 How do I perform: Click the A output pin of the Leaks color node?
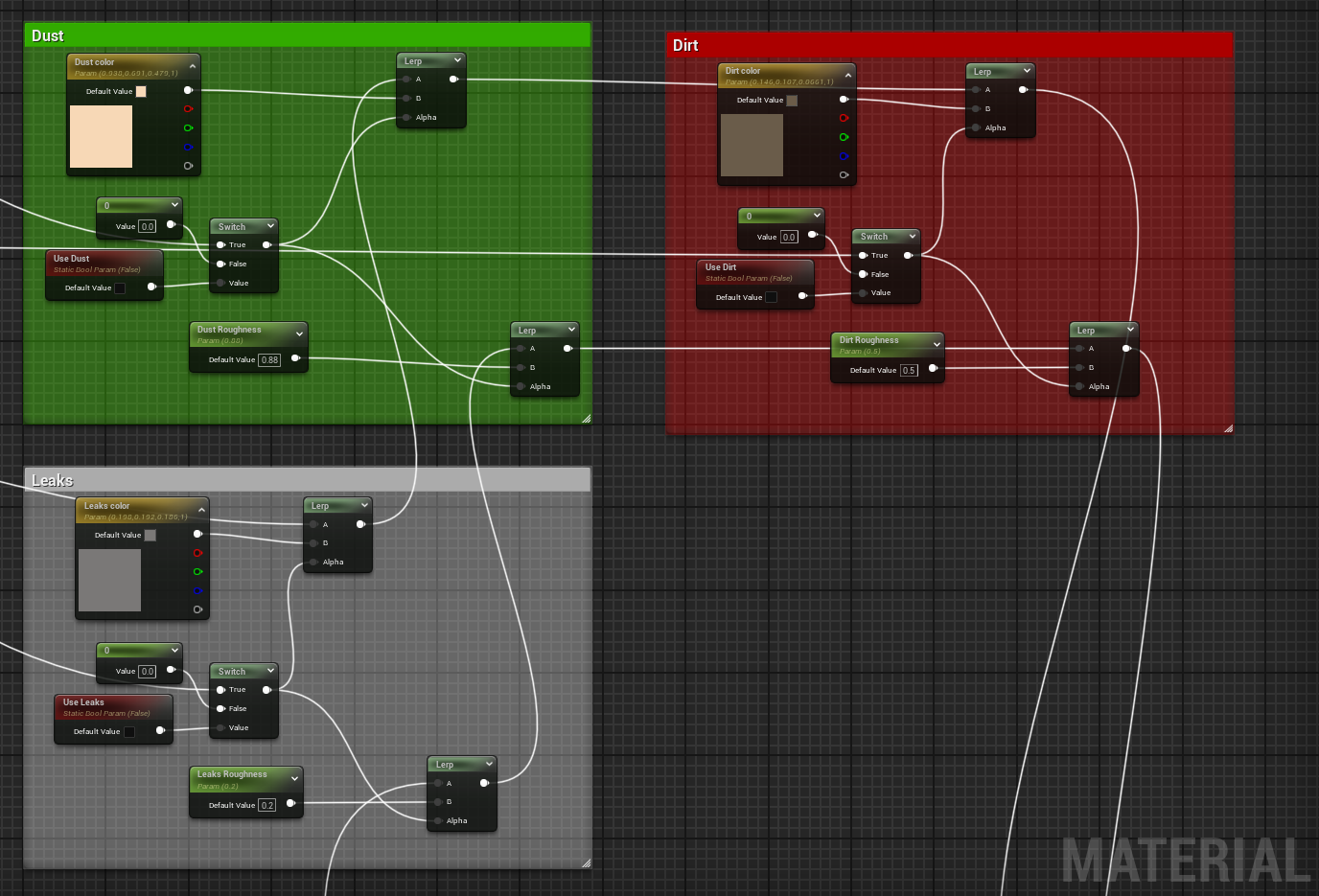coord(197,609)
